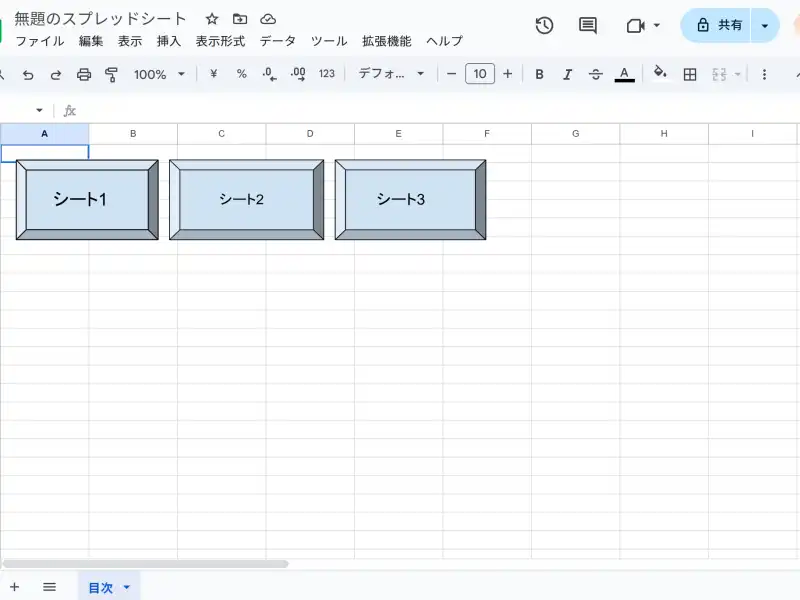Click the move to folder icon

240,19
